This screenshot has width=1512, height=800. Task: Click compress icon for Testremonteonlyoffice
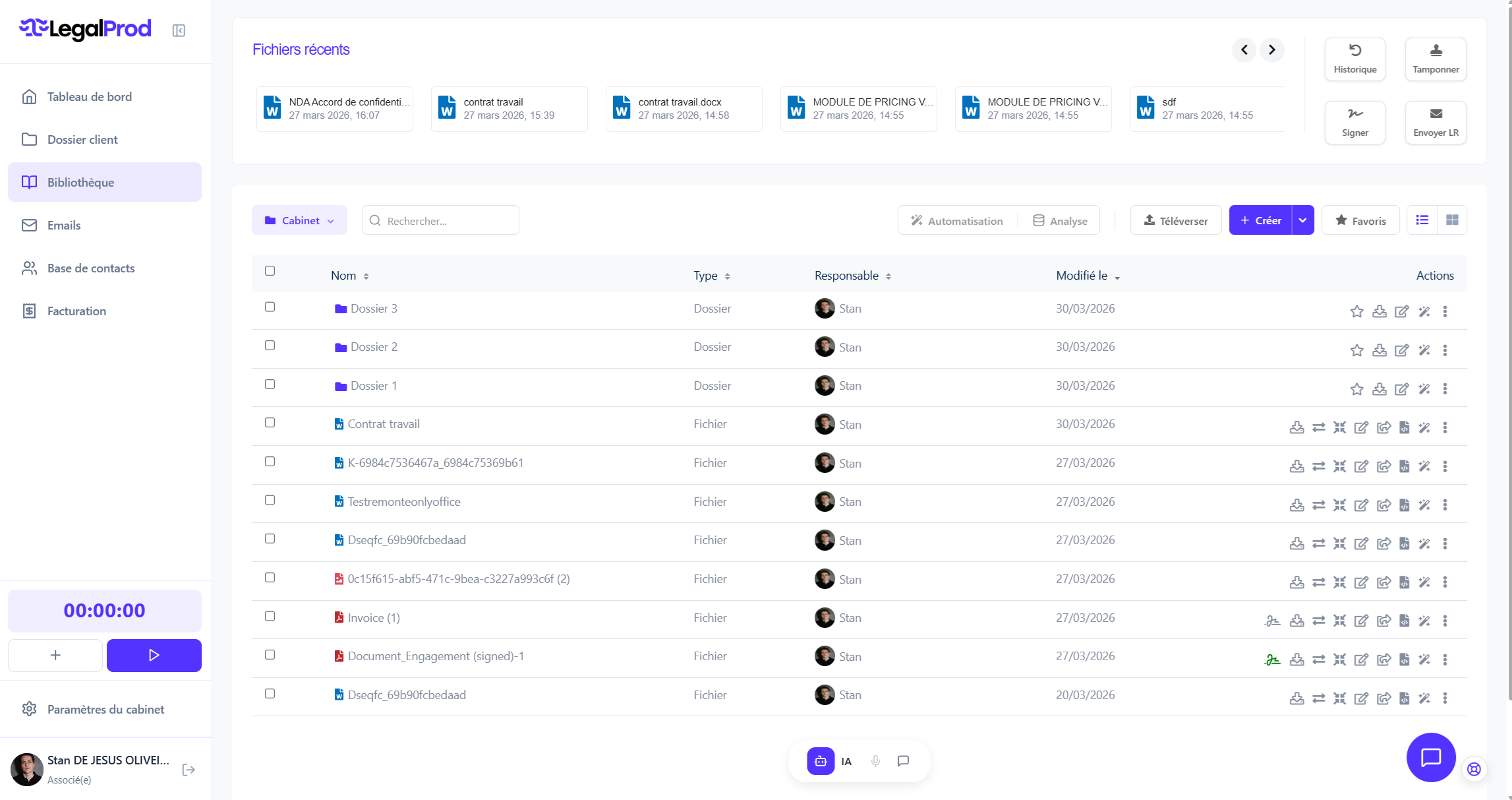tap(1339, 505)
